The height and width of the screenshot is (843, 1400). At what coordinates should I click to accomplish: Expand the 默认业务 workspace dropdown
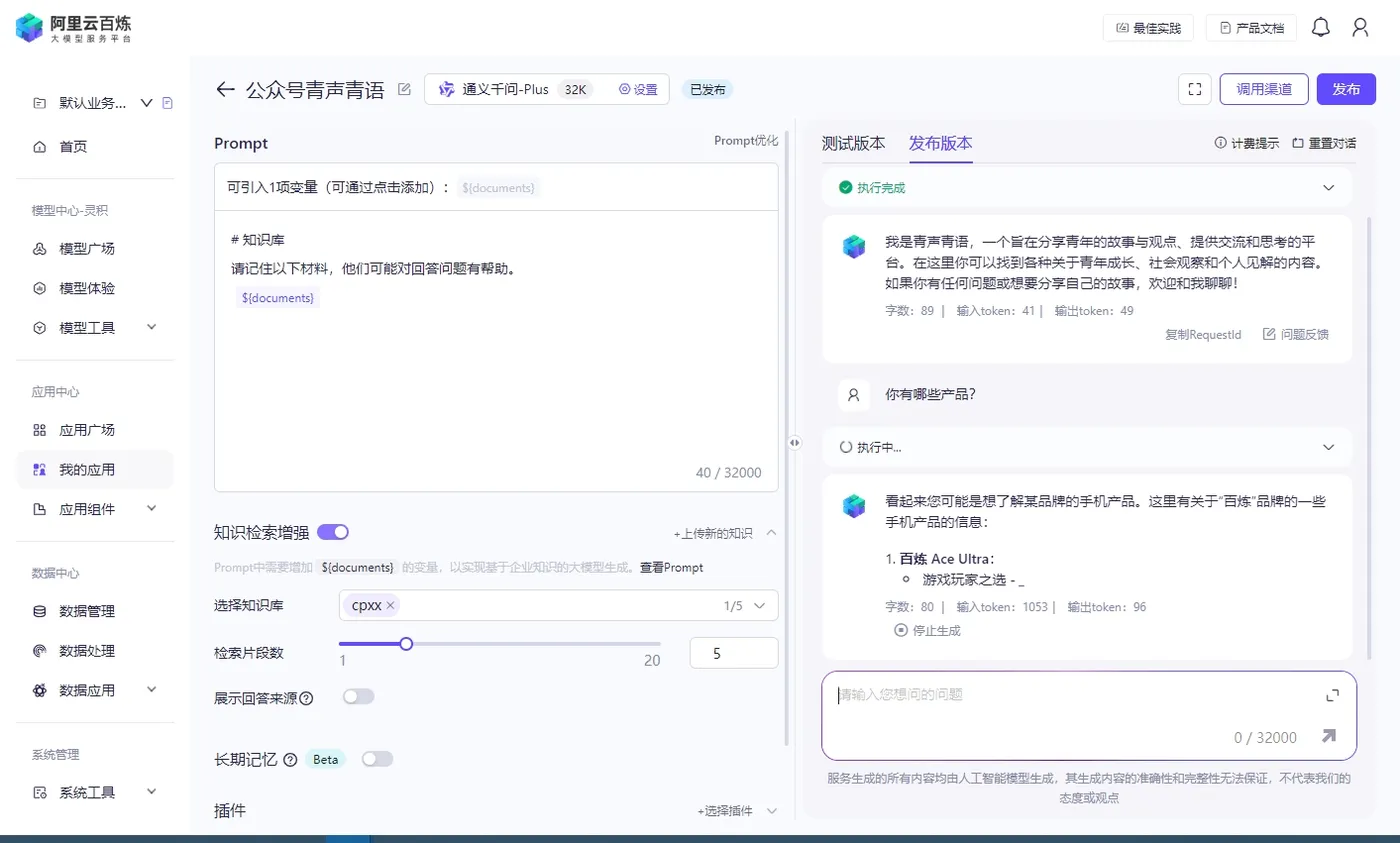(146, 102)
